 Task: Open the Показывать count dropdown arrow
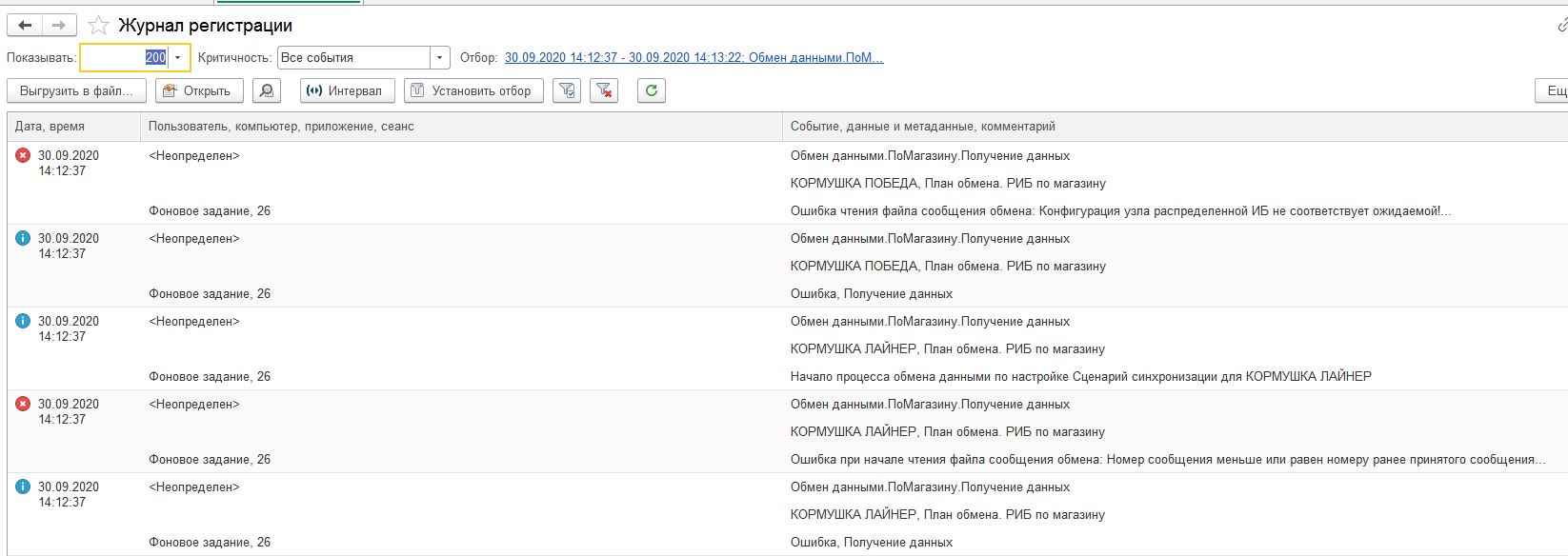click(177, 58)
